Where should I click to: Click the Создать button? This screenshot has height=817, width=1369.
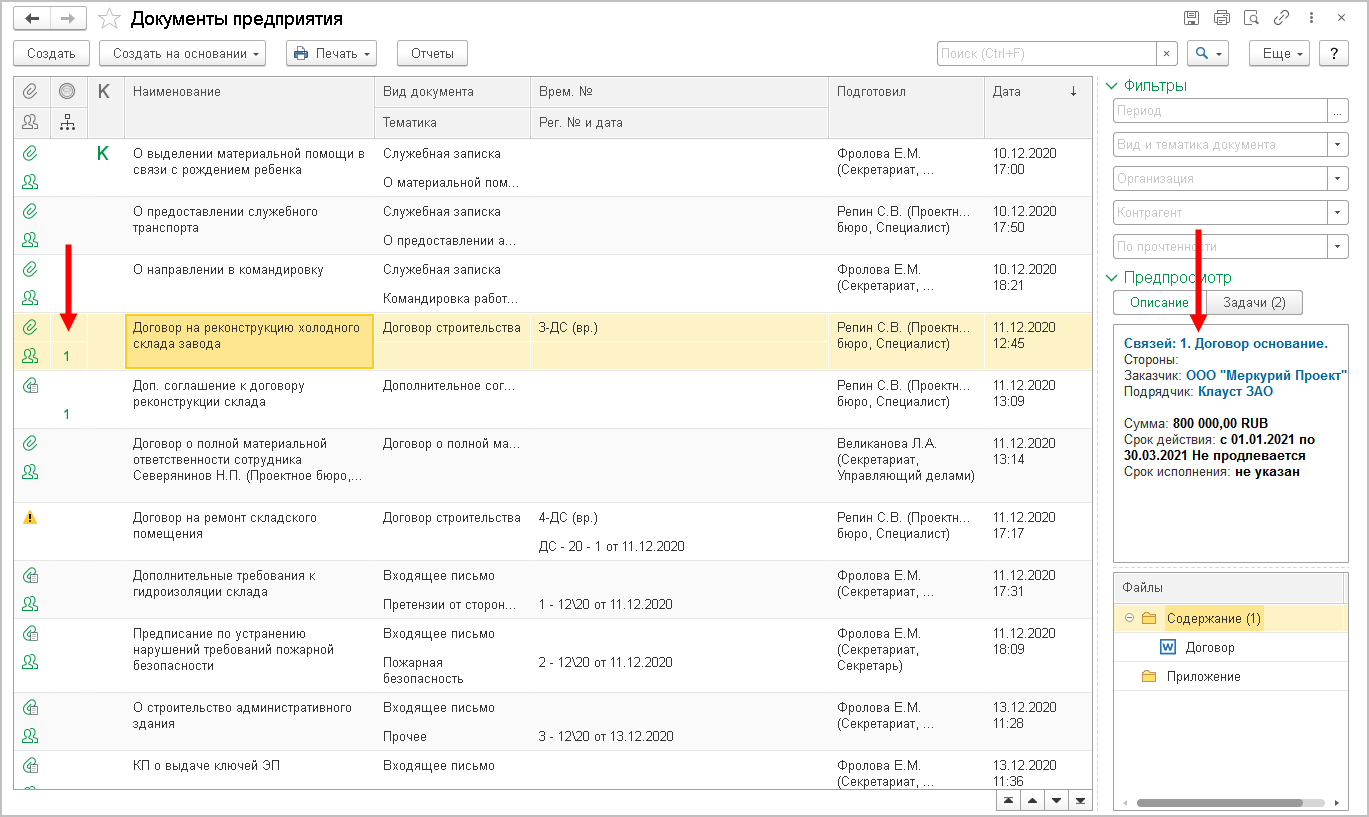[51, 54]
